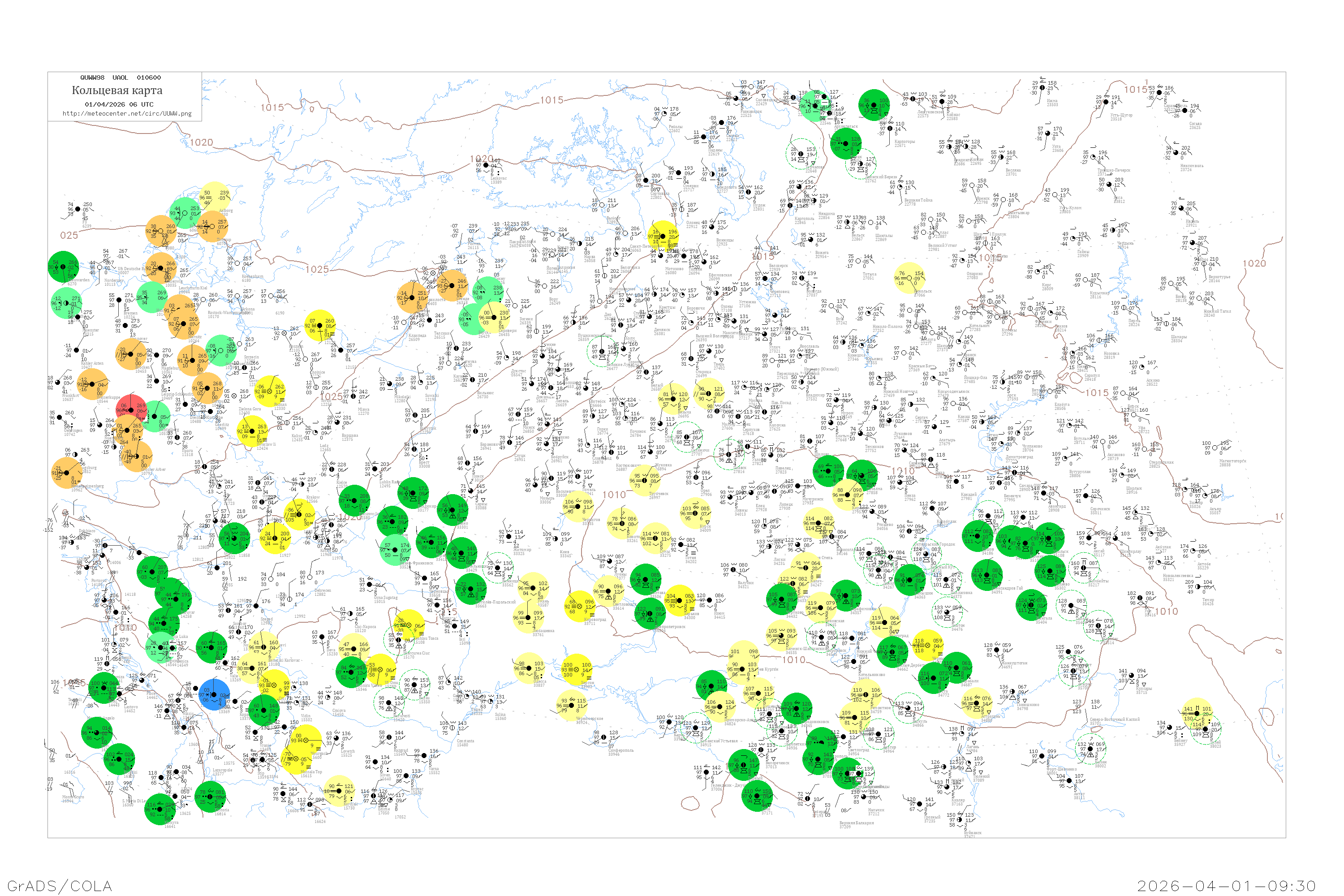Click the single blue station circle
This screenshot has width=1344, height=896.
(x=214, y=695)
